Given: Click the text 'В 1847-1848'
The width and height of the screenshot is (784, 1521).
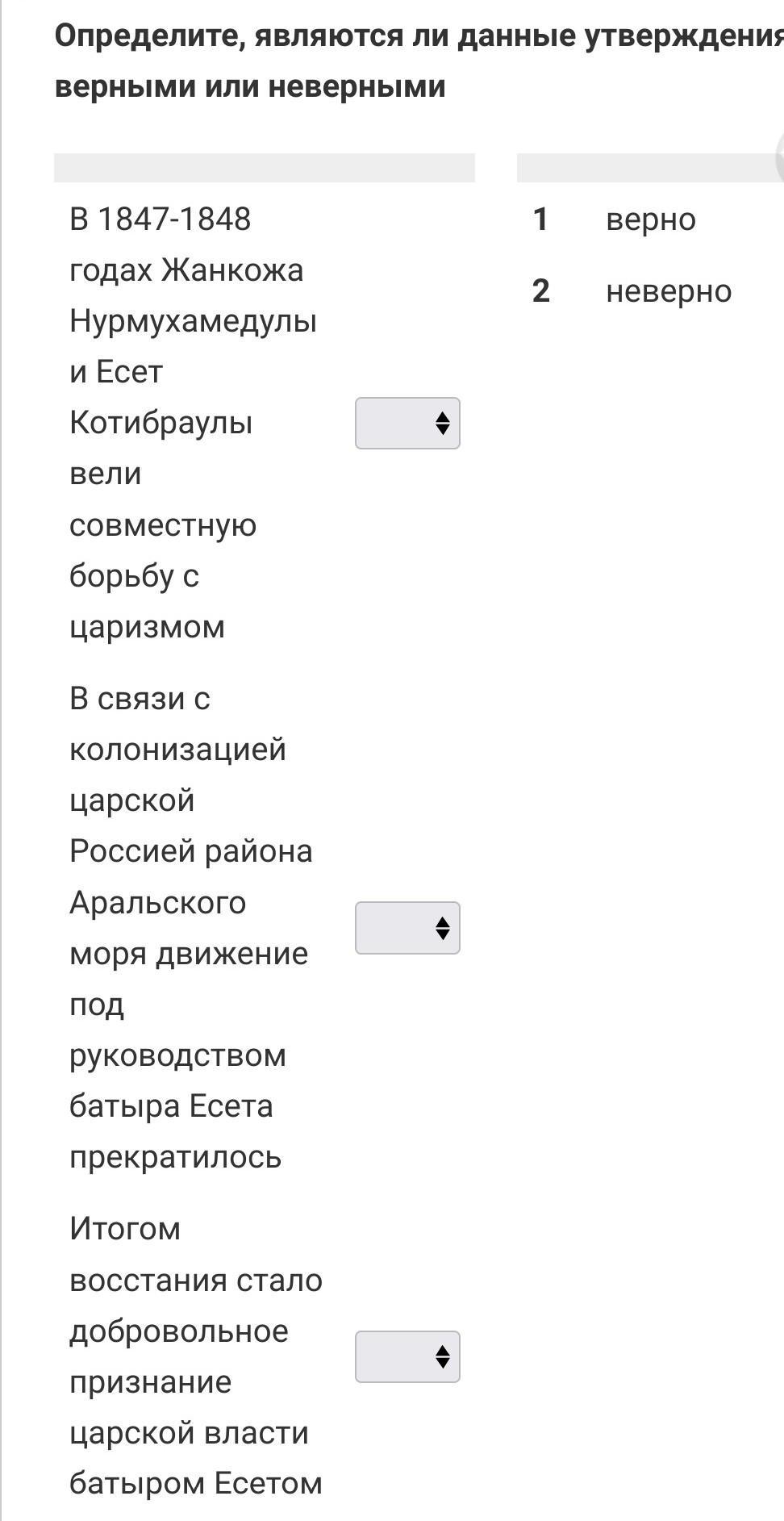Looking at the screenshot, I should tap(160, 219).
